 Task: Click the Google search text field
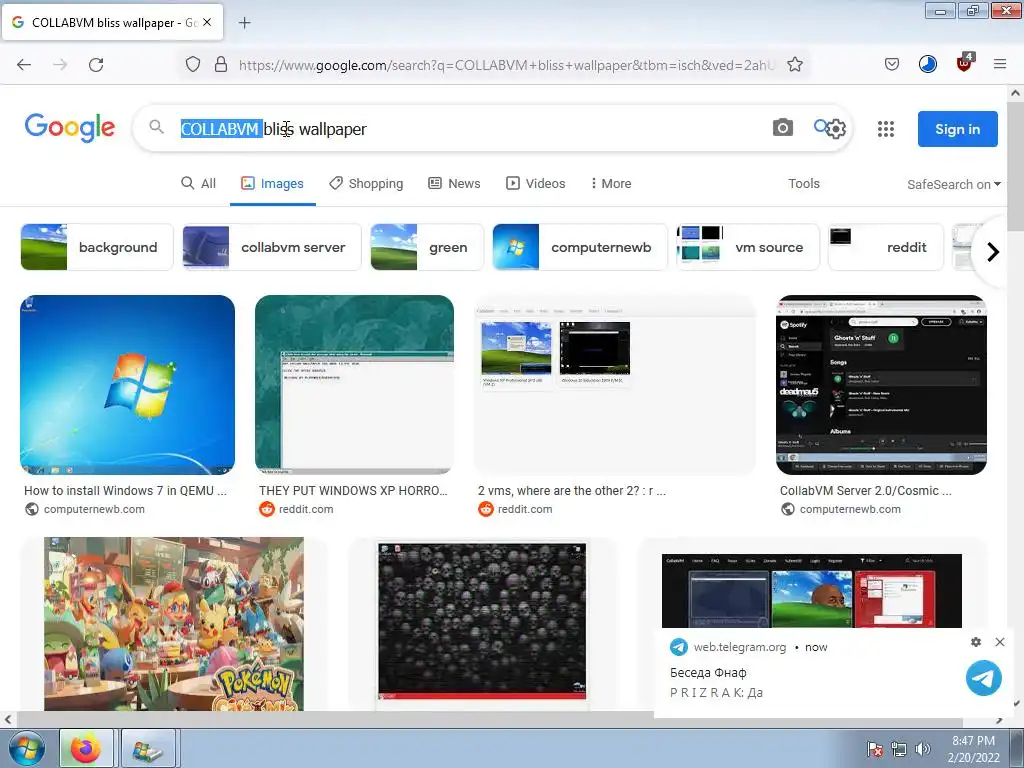(x=470, y=129)
